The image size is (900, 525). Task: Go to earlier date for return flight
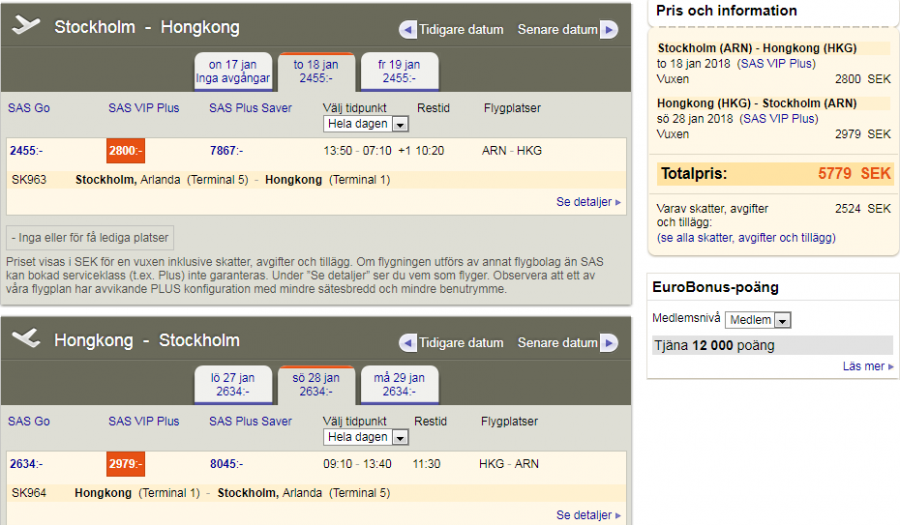tap(451, 342)
